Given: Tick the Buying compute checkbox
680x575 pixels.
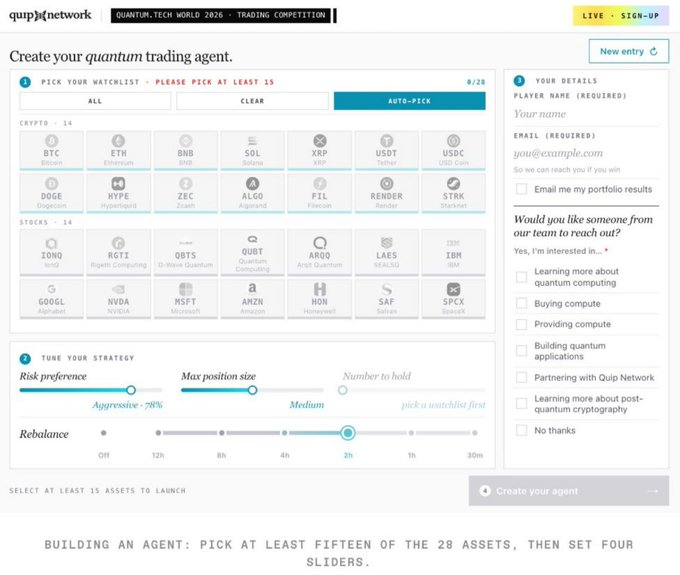Looking at the screenshot, I should 522,303.
